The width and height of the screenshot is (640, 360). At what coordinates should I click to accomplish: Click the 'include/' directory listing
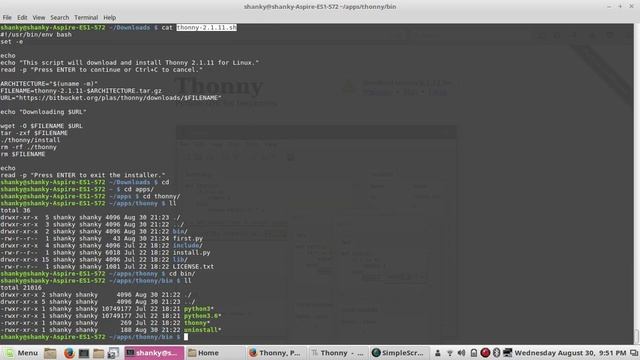[x=188, y=245]
